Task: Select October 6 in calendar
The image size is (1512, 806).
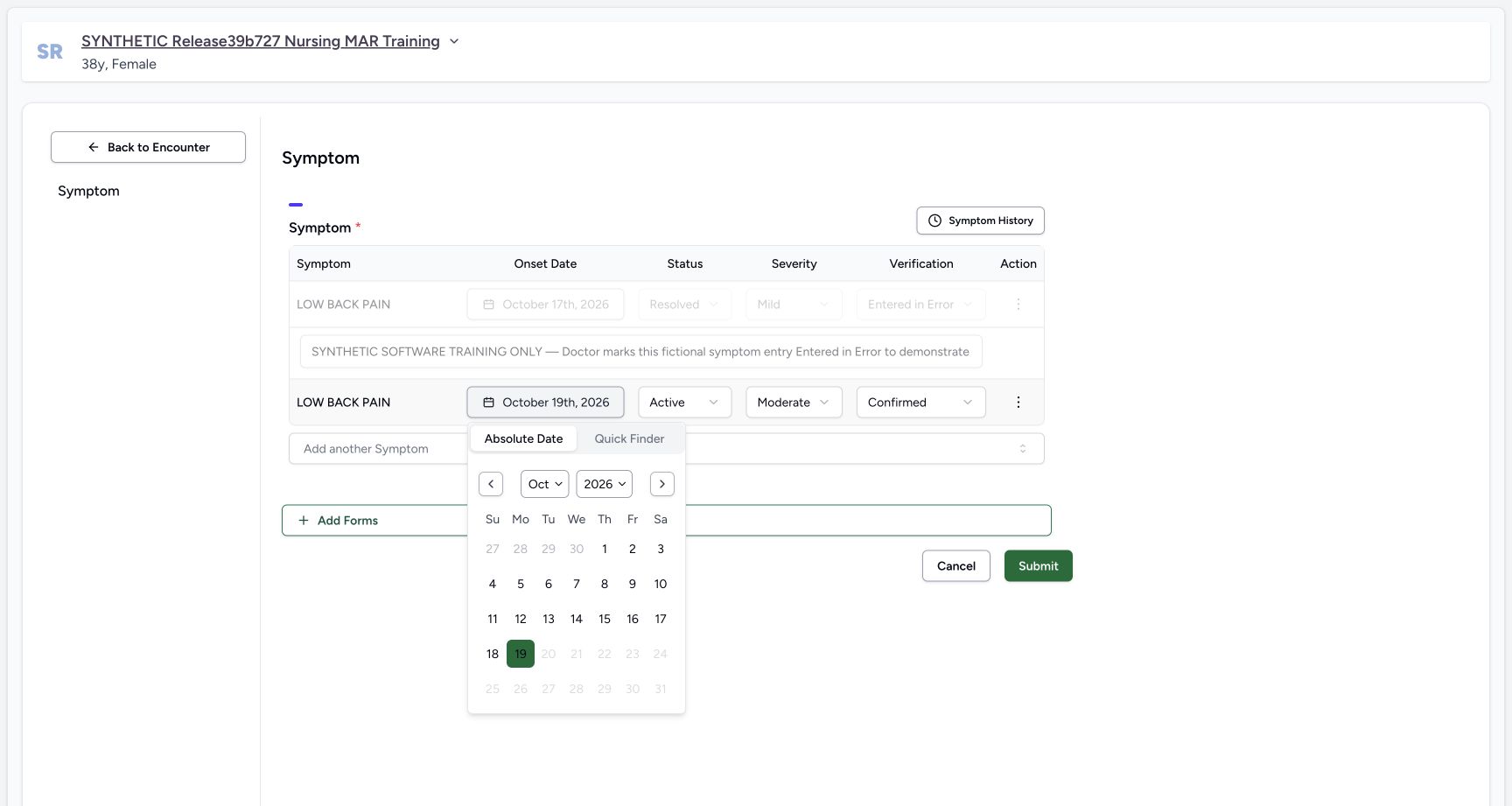Action: (549, 584)
